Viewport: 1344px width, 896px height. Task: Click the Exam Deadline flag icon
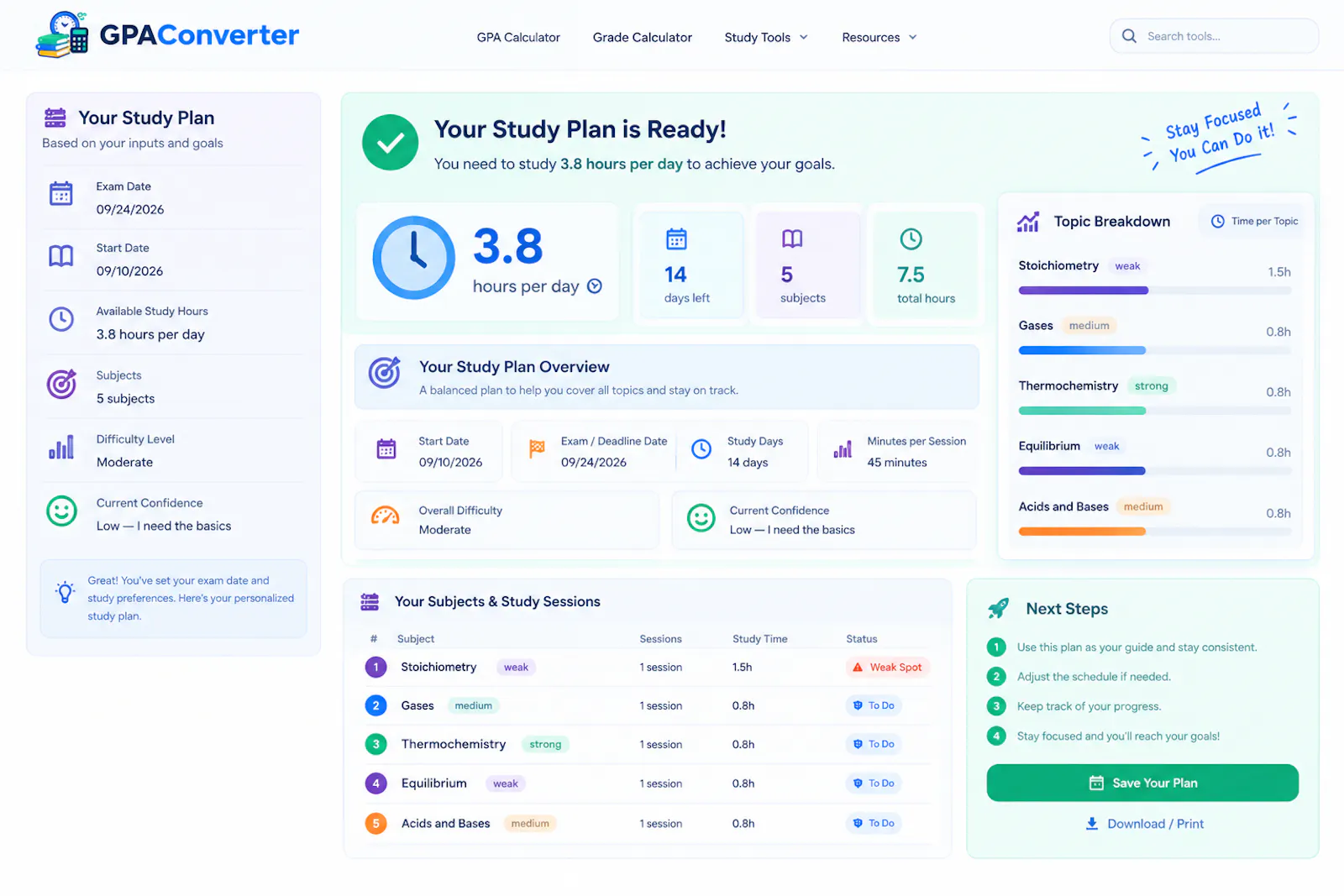537,448
